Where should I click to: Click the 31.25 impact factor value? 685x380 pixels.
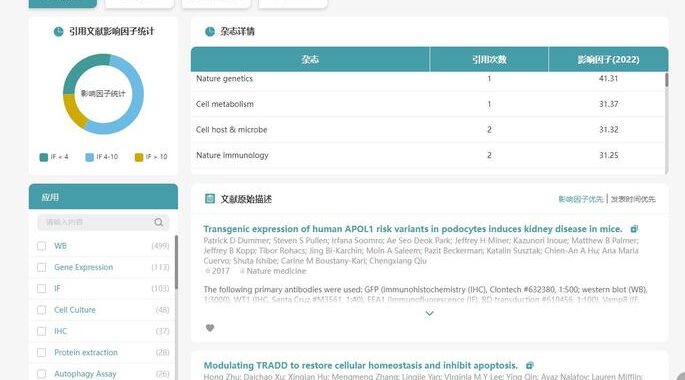[x=609, y=155]
